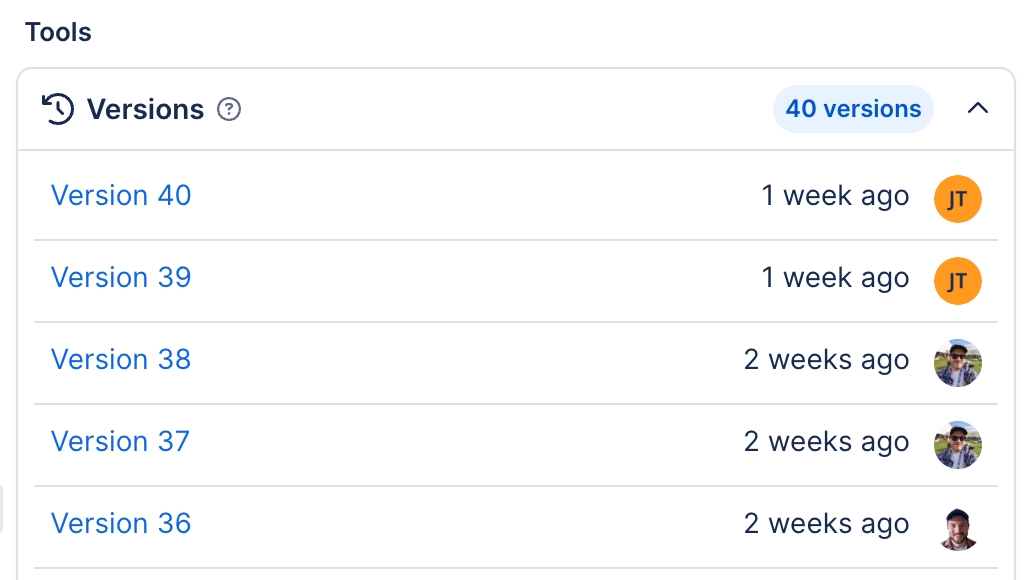This screenshot has width=1030, height=580.
Task: Click the JT avatar beside Version 40
Action: [x=957, y=198]
